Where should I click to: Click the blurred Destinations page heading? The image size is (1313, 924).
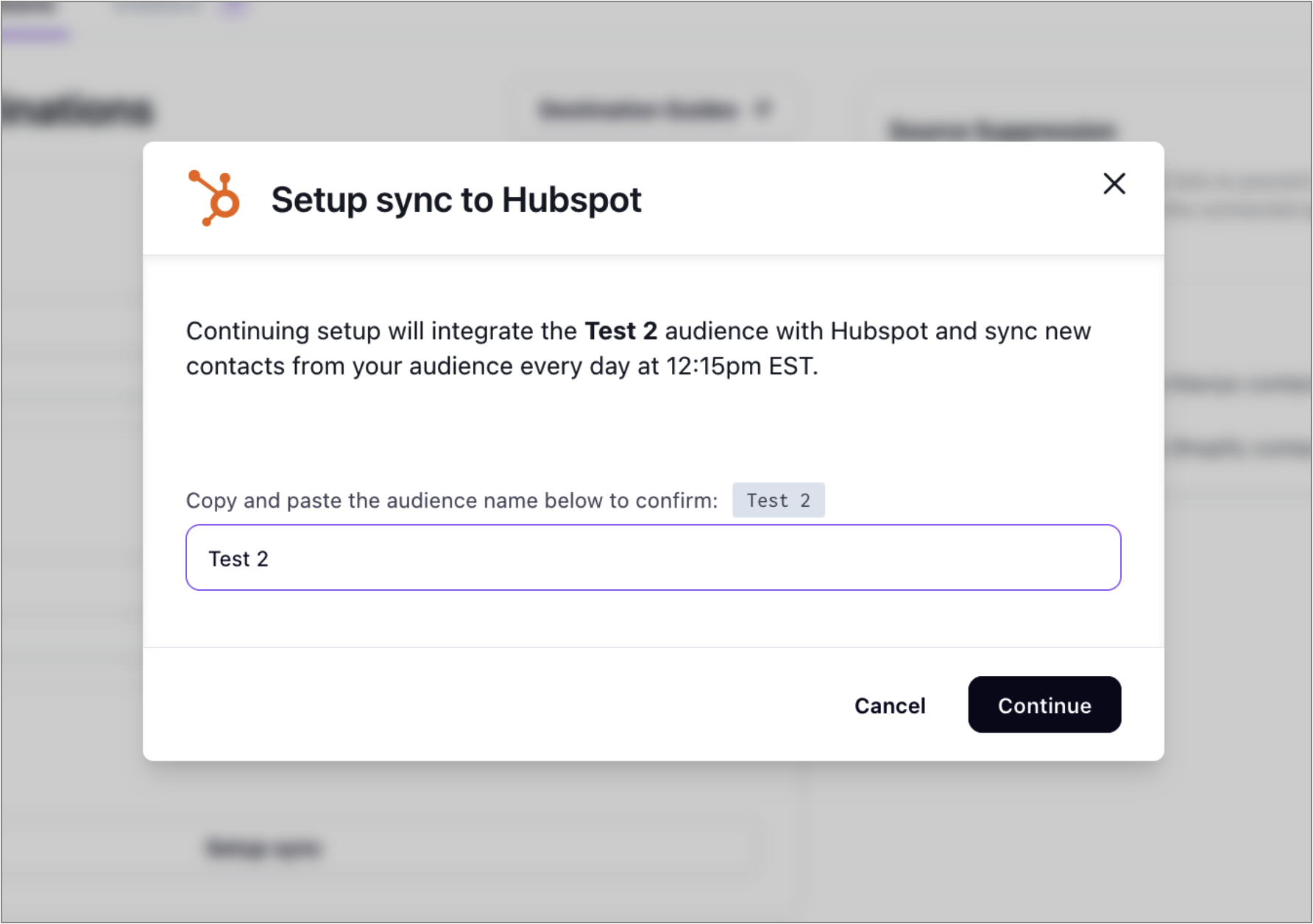point(77,110)
